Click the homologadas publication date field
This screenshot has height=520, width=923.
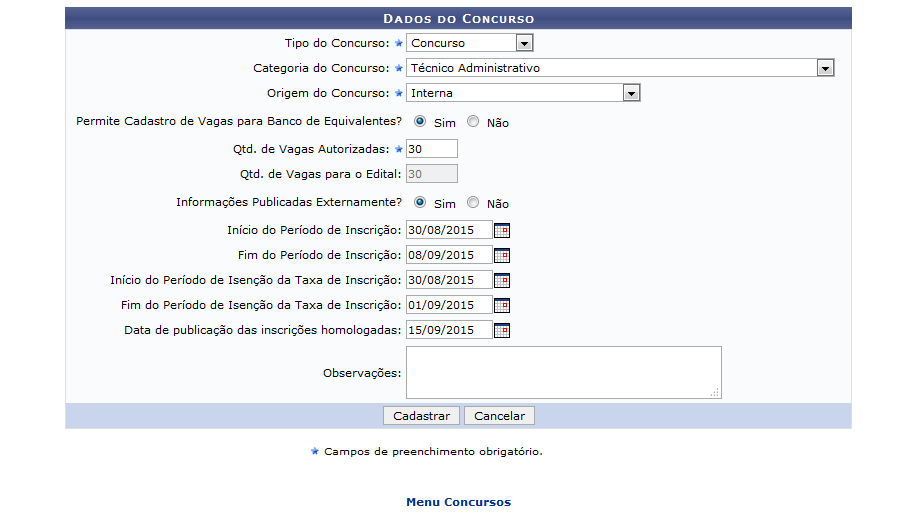(448, 330)
